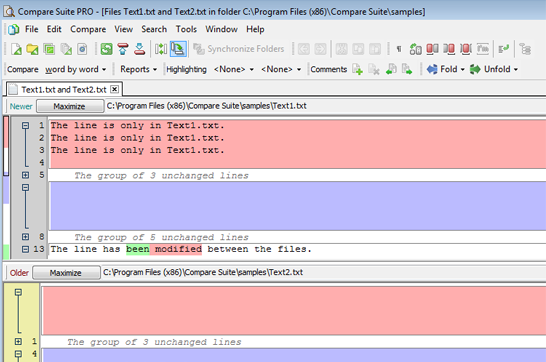
Task: Collapse the red block in Older pane
Action: (18, 292)
